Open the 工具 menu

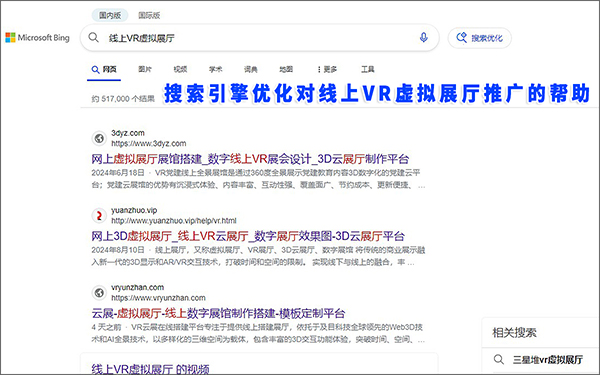(368, 69)
